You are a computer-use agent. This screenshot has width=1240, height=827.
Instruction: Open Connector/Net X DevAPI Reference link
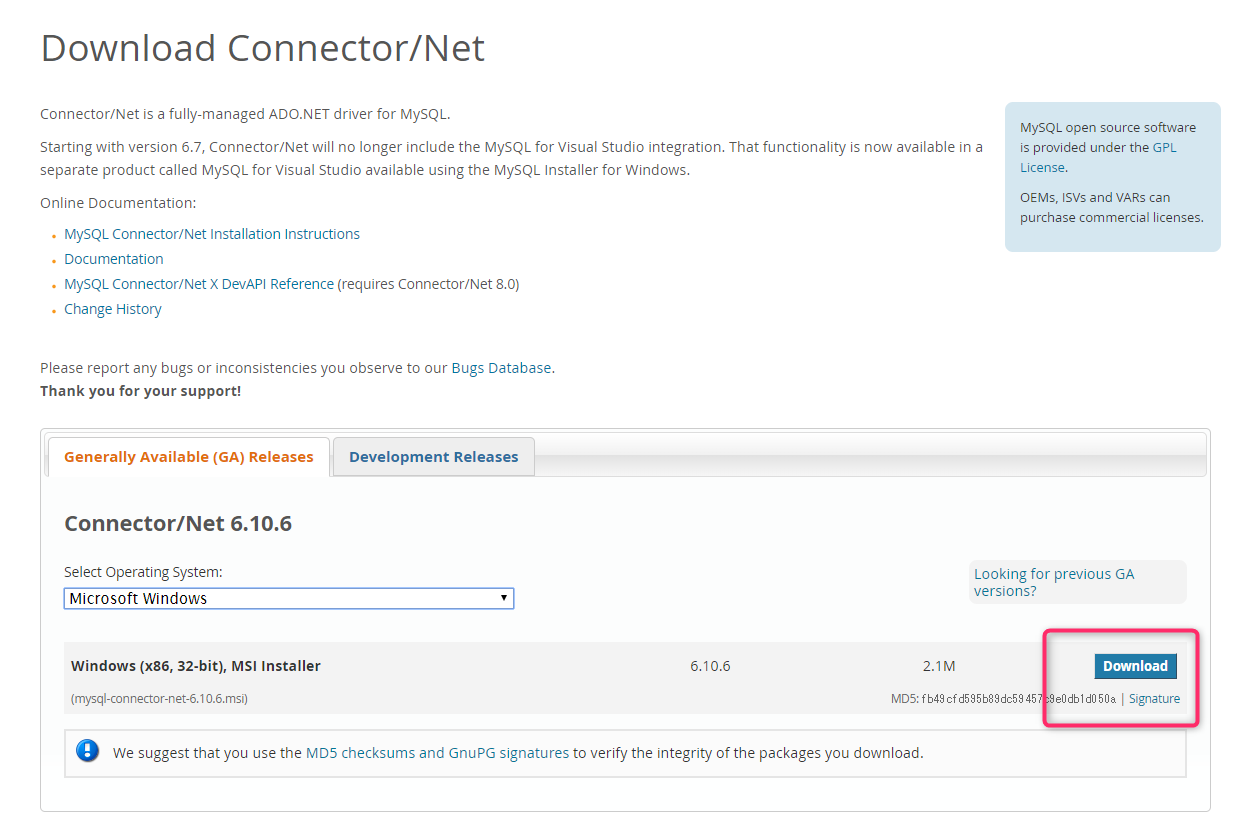[x=199, y=284]
